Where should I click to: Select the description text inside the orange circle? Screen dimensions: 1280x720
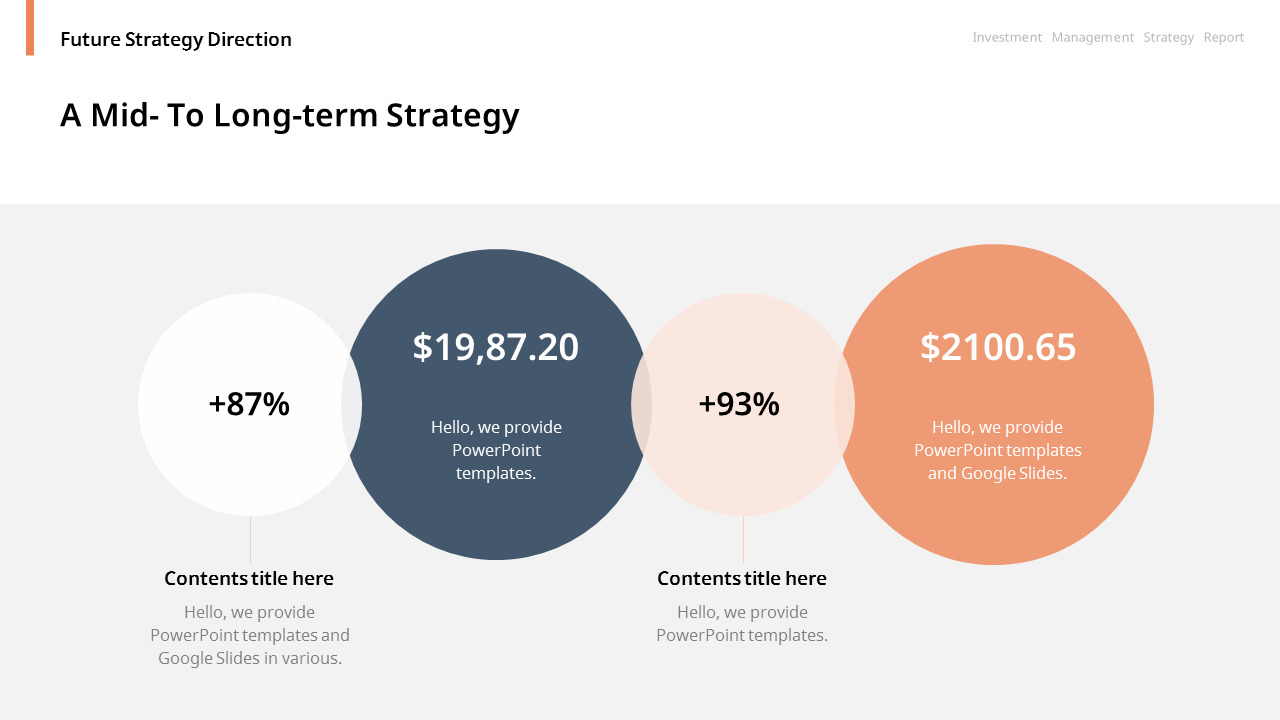pos(997,450)
